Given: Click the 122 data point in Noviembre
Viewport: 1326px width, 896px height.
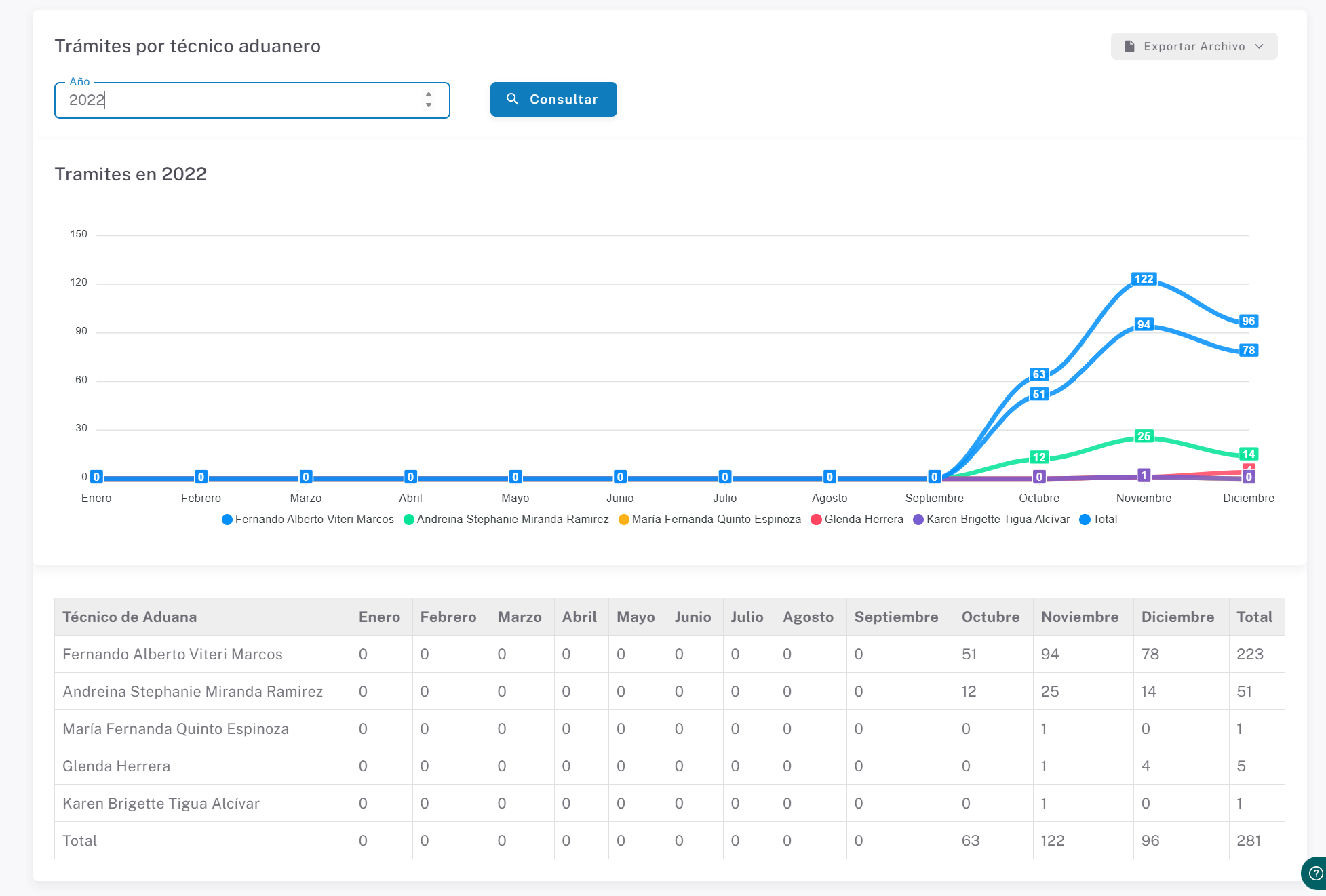Looking at the screenshot, I should tap(1144, 279).
